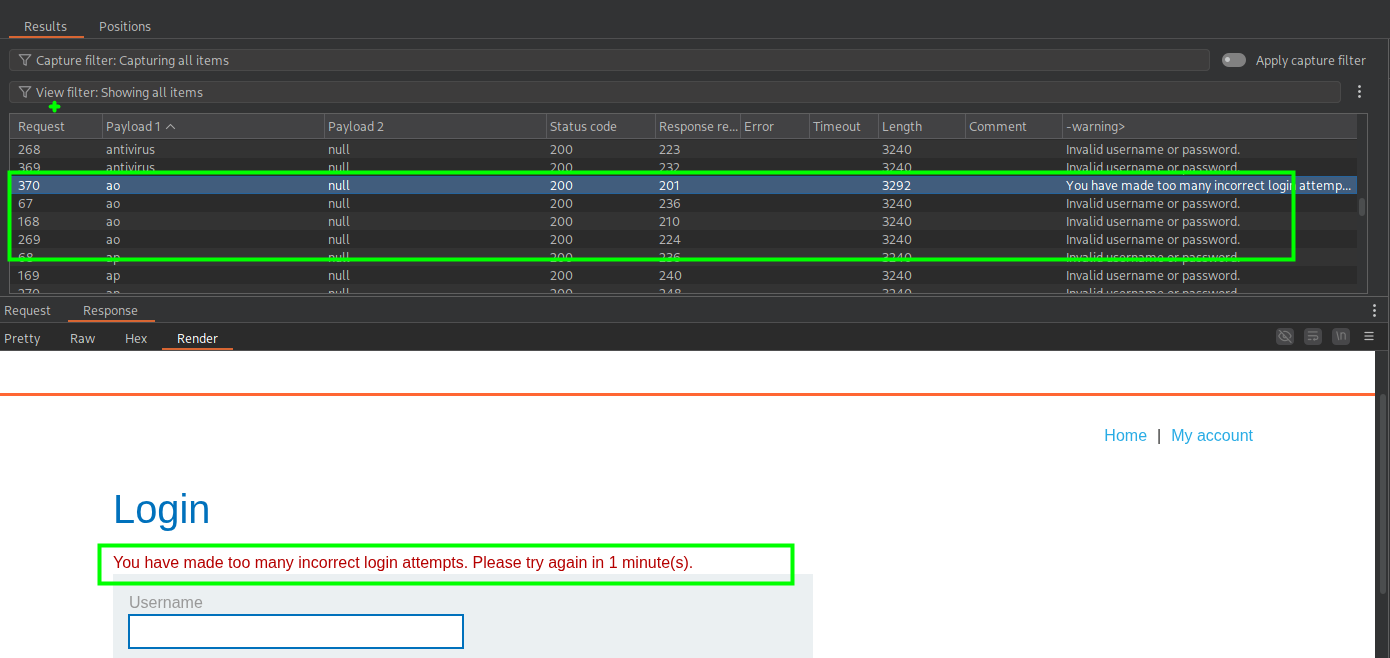
Task: Open the Request tab in message viewer
Action: [27, 311]
